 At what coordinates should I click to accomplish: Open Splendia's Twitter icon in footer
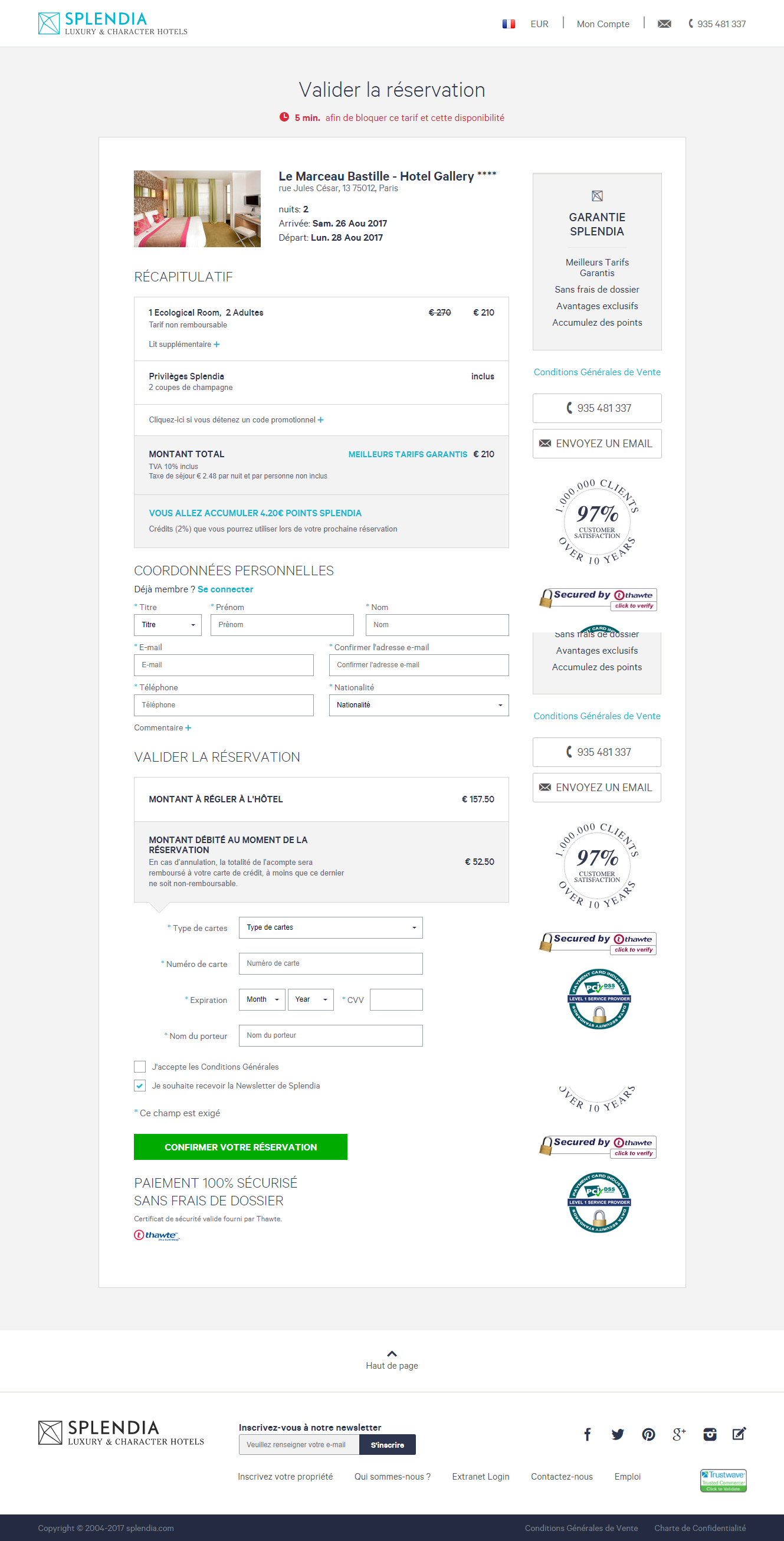point(618,1434)
